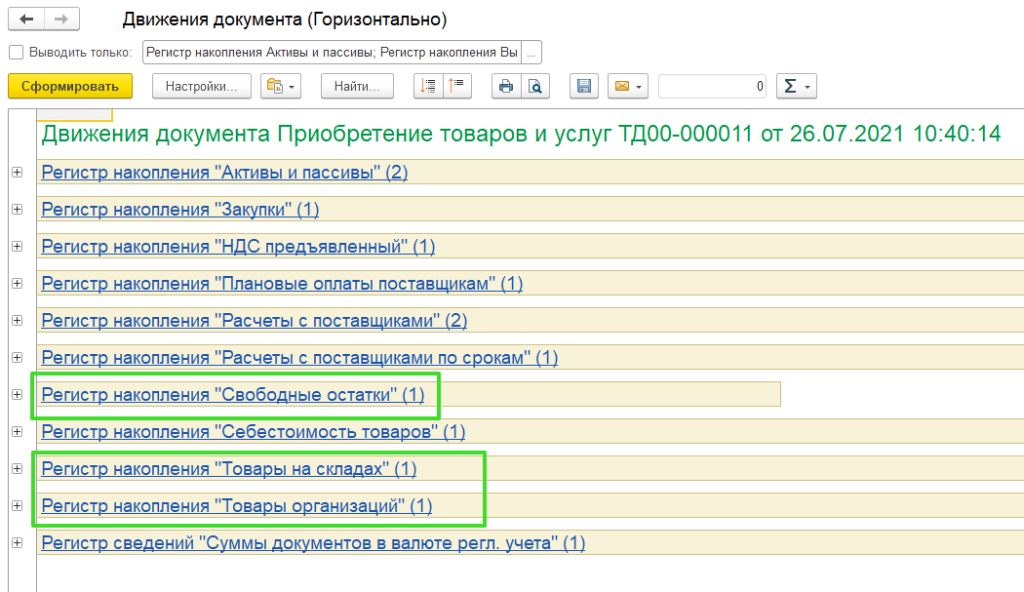This screenshot has width=1024, height=592.
Task: Expand the 'Свободные остатки' register group
Action: (17, 395)
